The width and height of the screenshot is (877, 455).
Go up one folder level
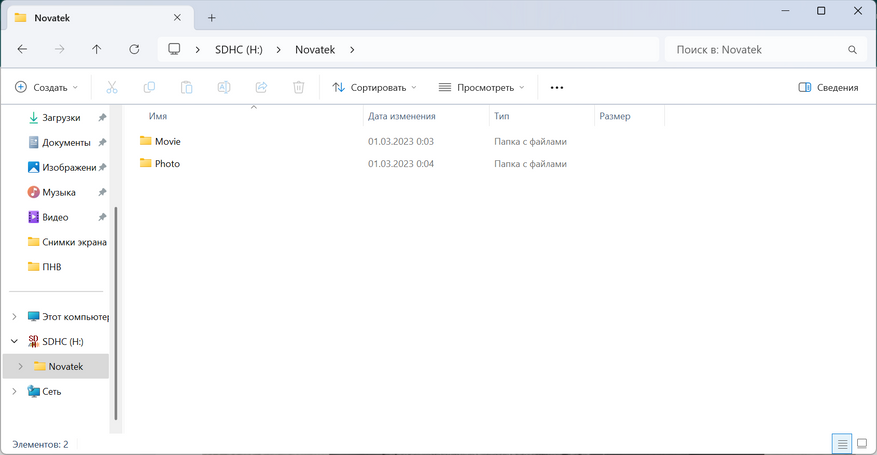point(97,49)
